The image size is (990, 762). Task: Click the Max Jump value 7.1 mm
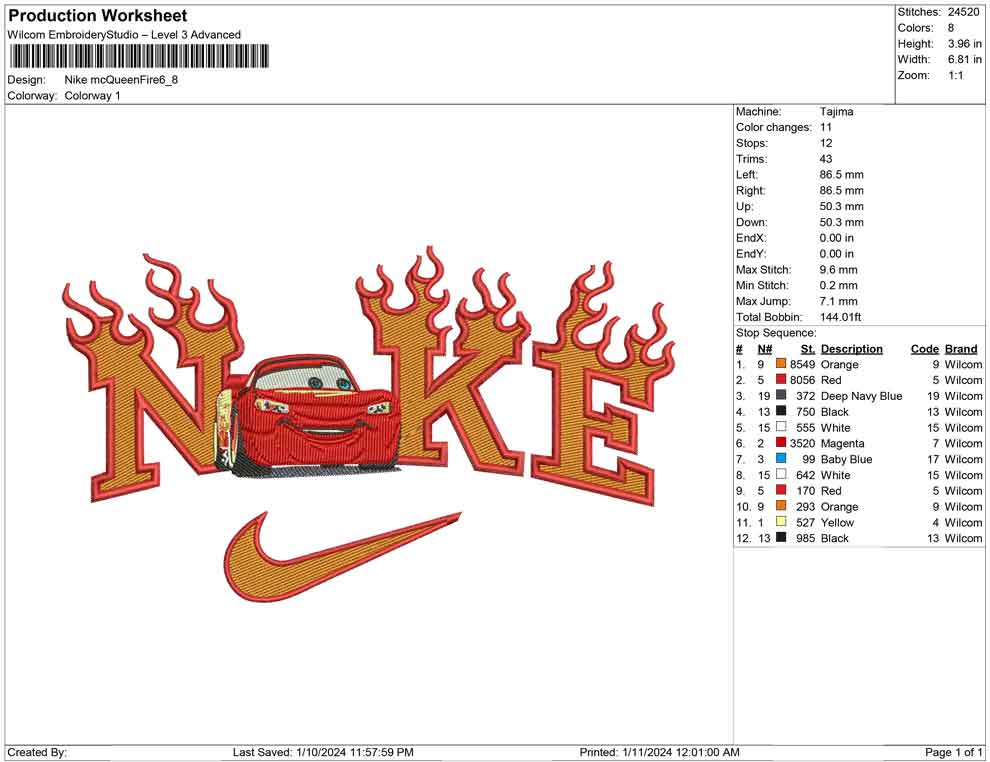[838, 301]
